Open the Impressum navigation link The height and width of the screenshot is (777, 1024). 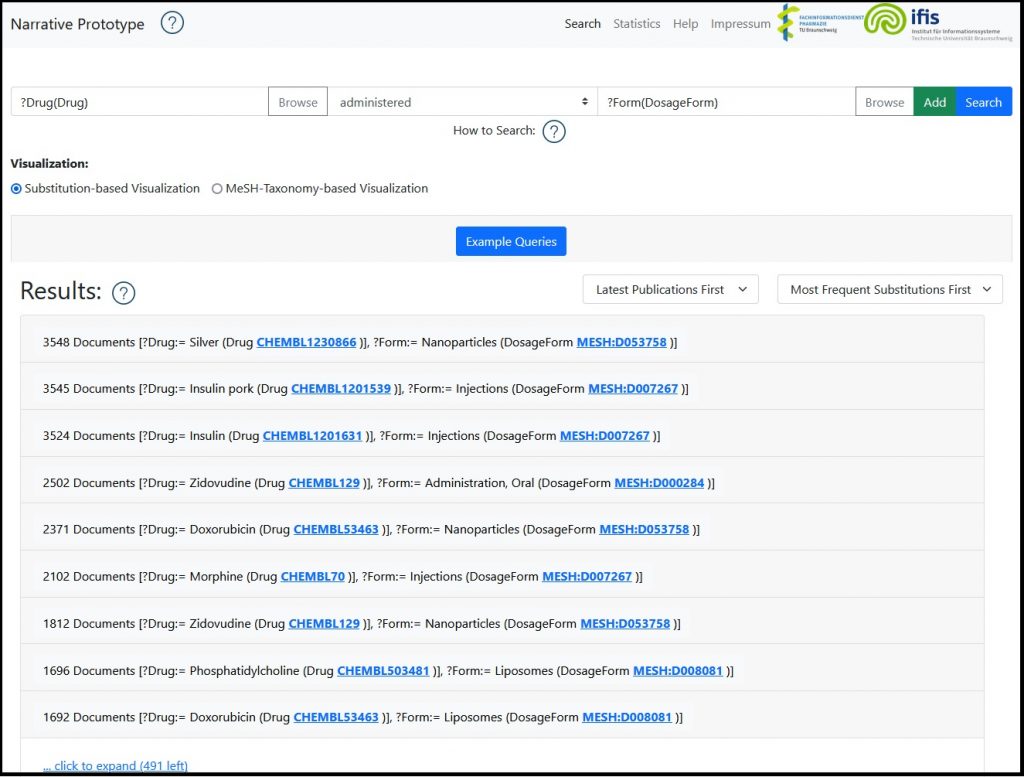pyautogui.click(x=740, y=24)
